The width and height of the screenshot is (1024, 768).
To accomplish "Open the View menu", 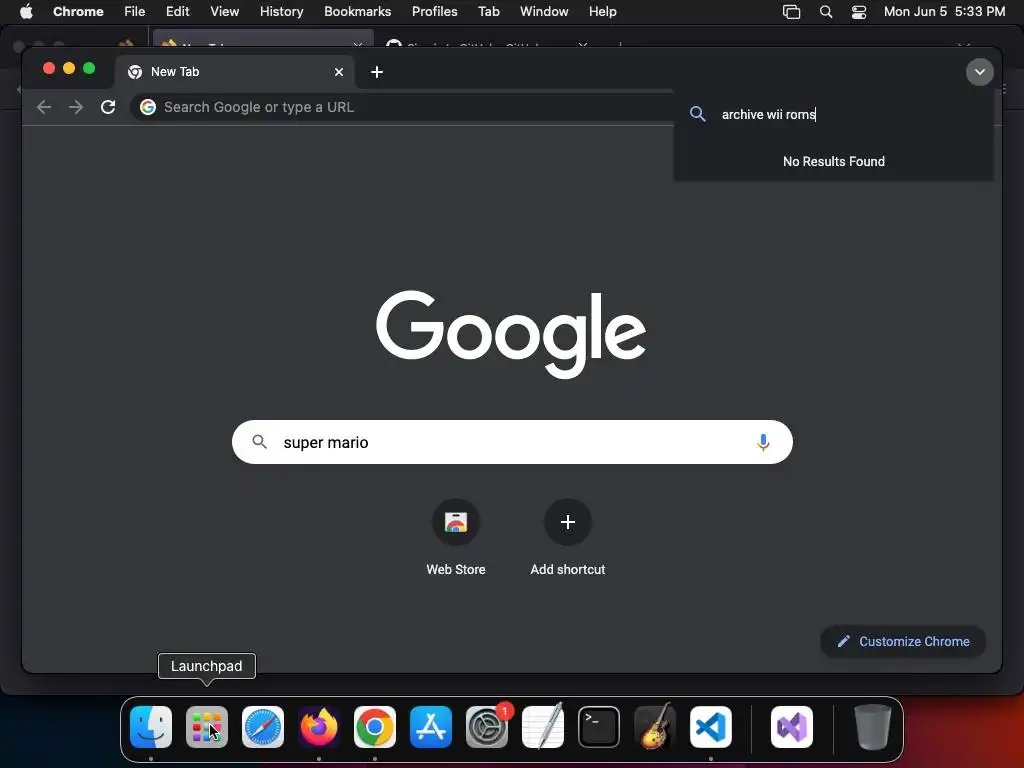I will [x=224, y=12].
